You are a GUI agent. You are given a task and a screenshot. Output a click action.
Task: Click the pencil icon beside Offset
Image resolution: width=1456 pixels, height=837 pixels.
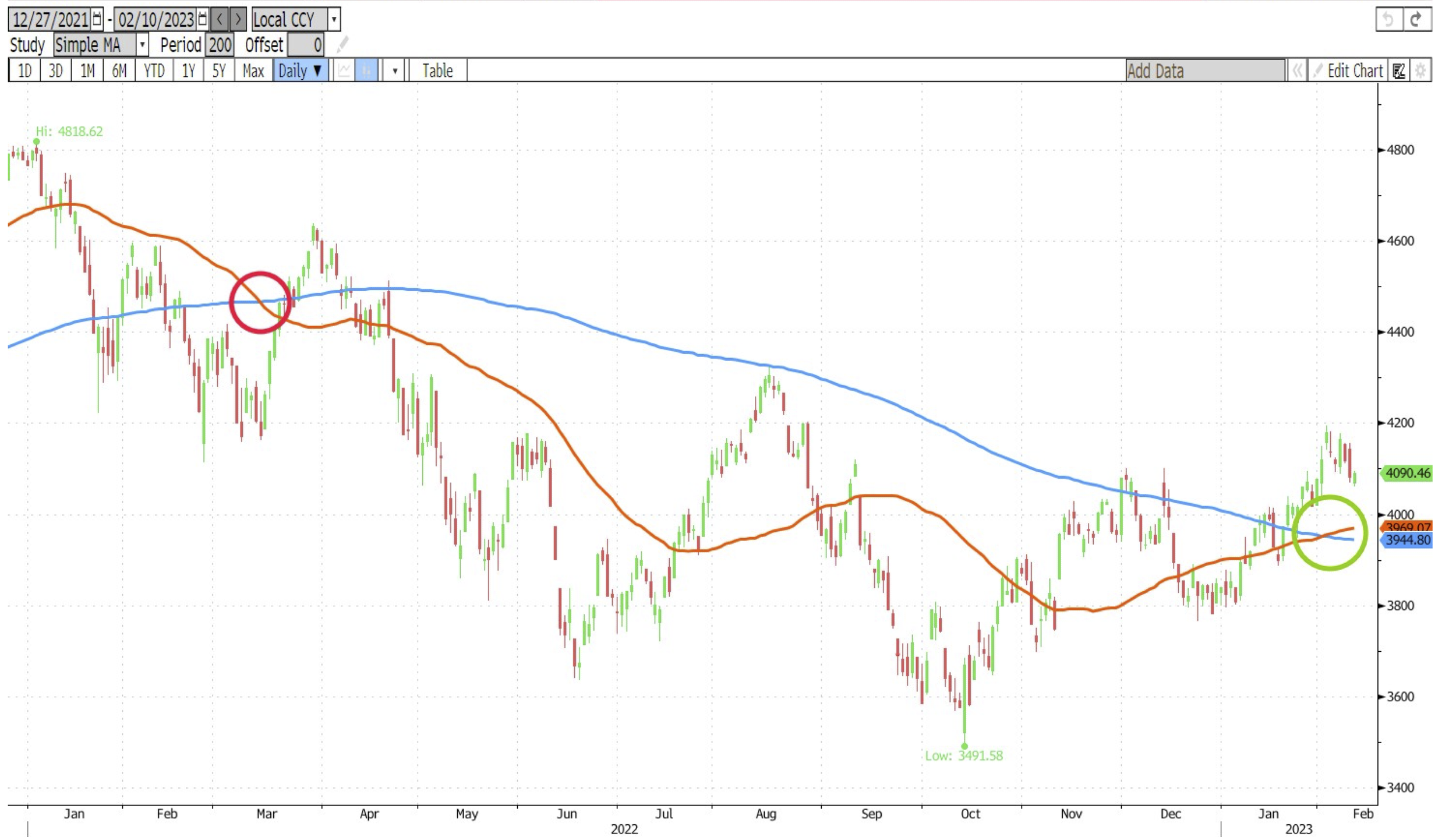point(342,45)
